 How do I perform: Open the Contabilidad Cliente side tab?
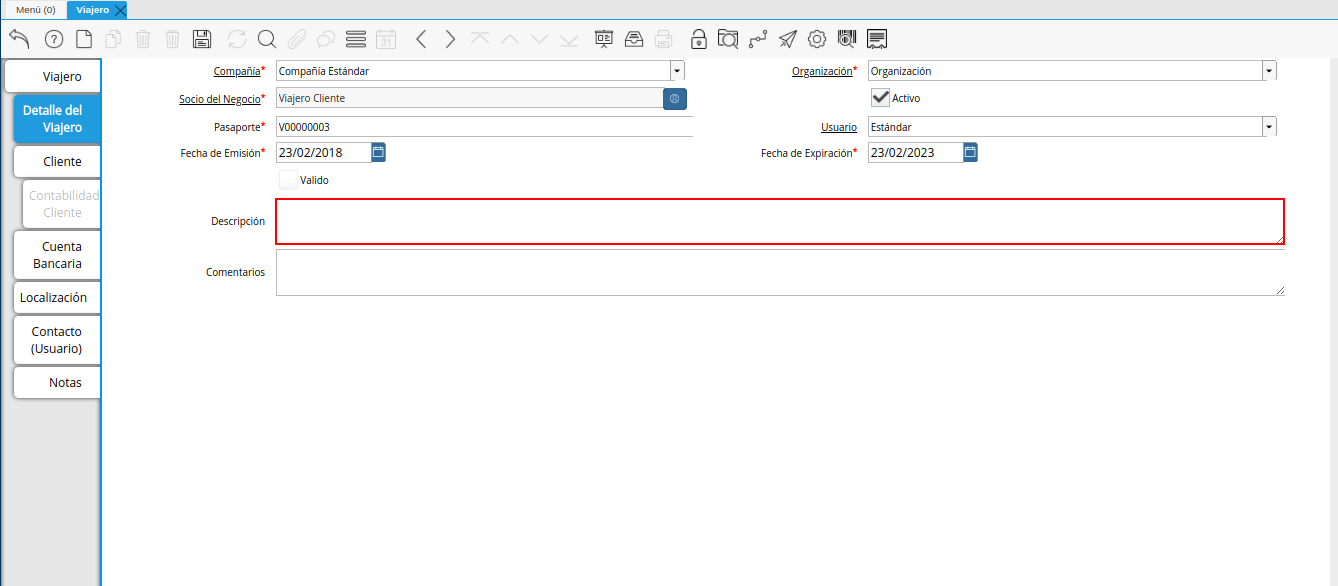[x=61, y=204]
